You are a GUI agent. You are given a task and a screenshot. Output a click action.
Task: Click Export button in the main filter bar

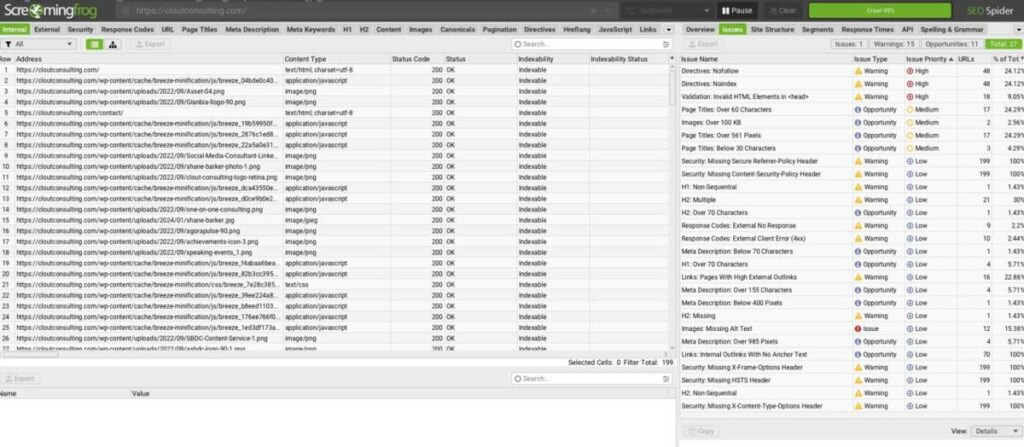pos(150,44)
